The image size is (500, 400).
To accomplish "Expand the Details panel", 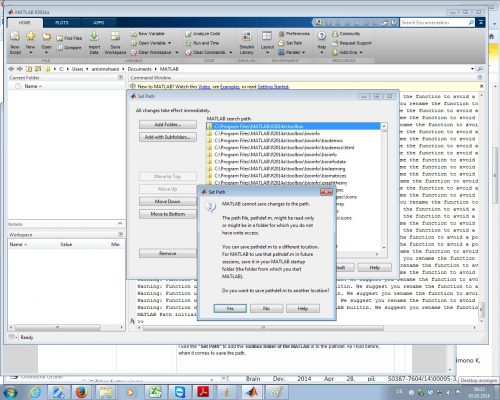I will [120, 224].
